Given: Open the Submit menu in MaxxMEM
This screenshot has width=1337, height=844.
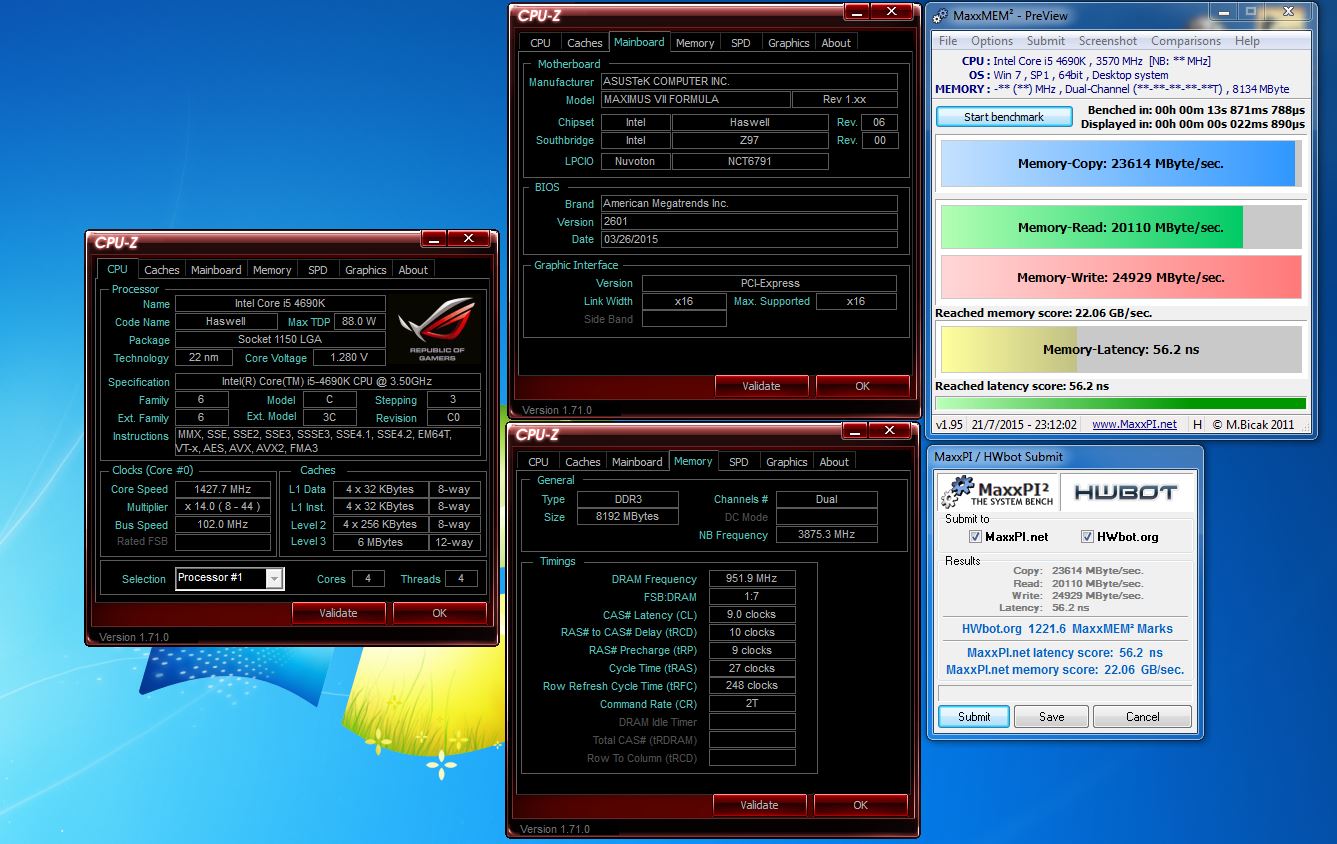Looking at the screenshot, I should (x=1045, y=41).
